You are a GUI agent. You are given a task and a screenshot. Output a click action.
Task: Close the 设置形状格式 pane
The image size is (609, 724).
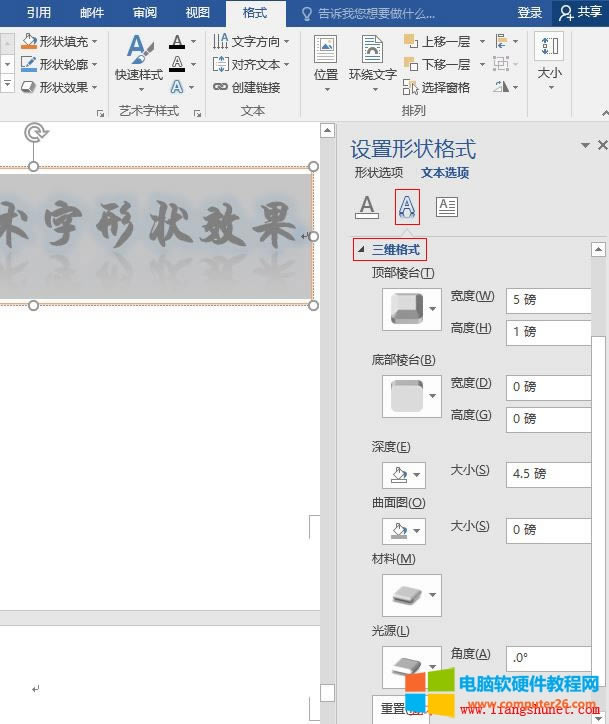point(602,146)
